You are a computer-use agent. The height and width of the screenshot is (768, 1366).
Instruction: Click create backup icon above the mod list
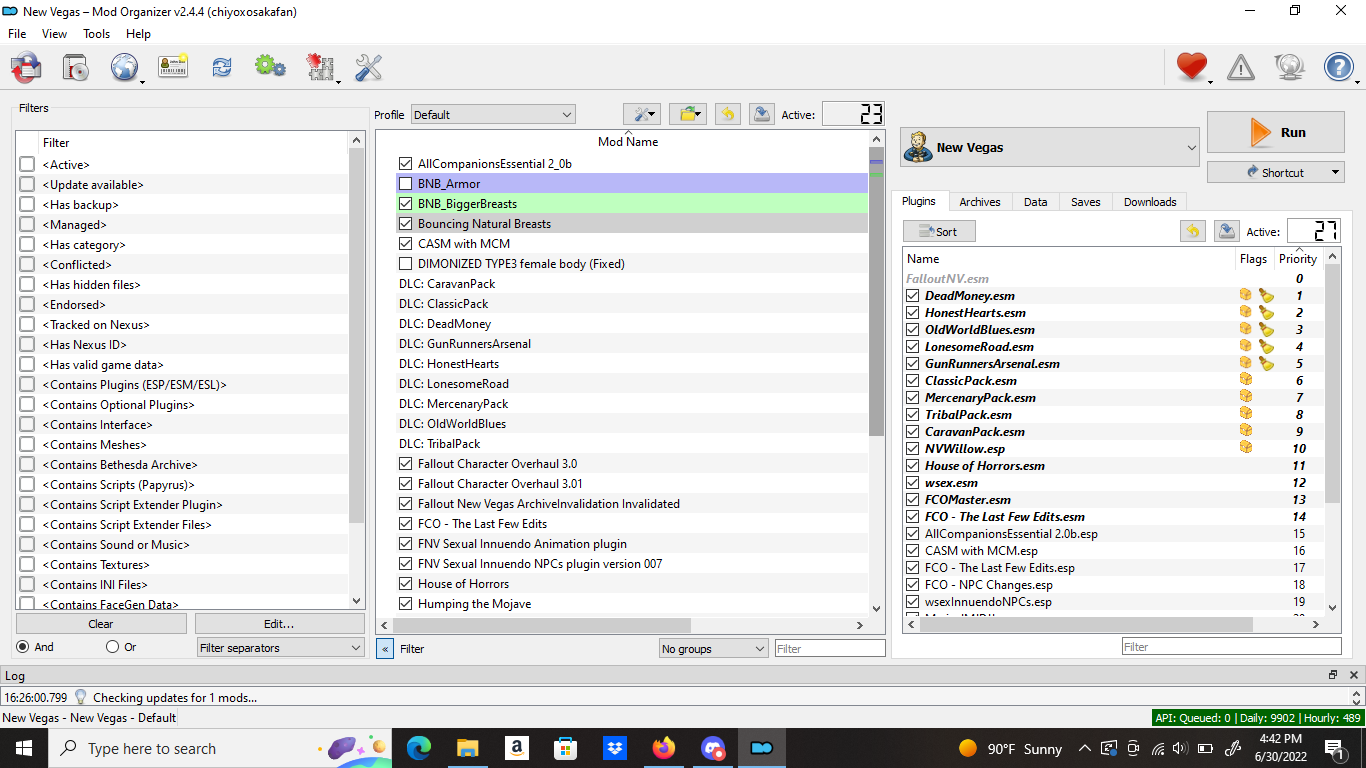tap(762, 114)
